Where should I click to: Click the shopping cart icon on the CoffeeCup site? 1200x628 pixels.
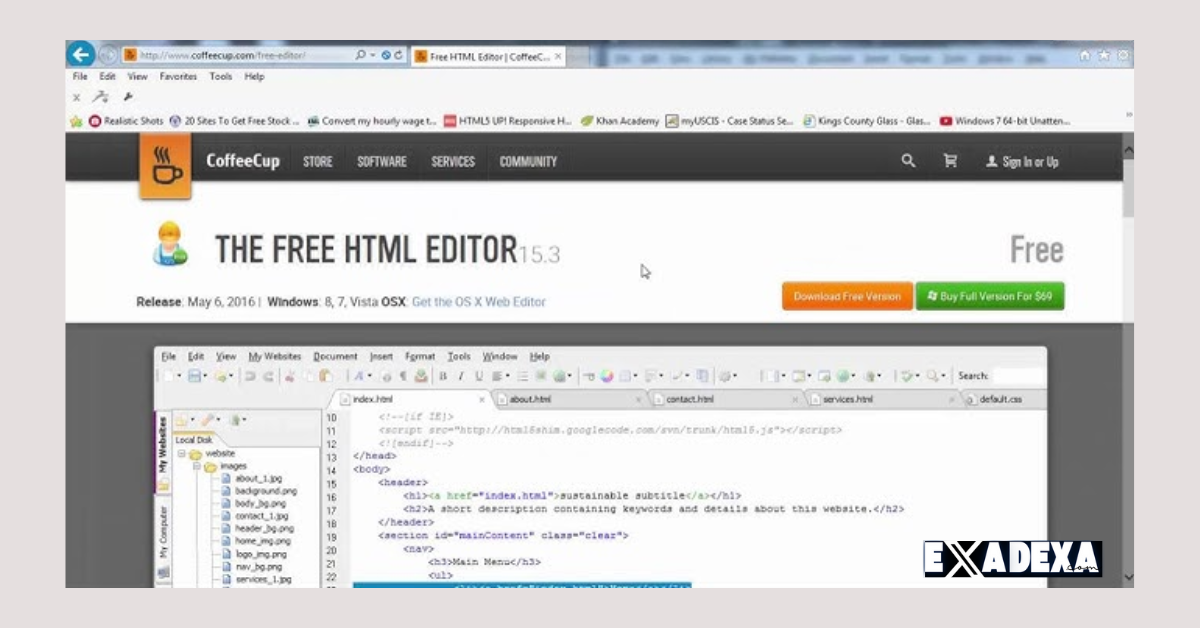point(950,160)
